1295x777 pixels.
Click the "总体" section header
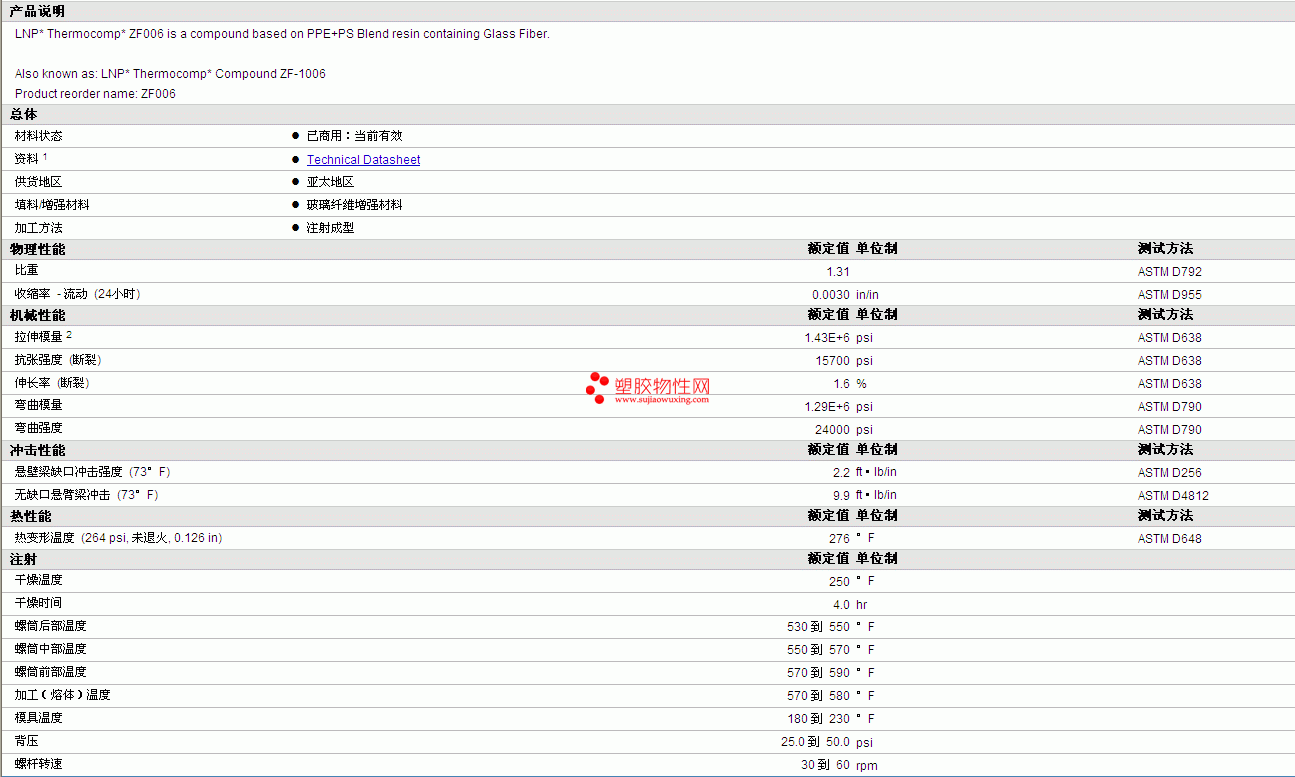pos(24,115)
